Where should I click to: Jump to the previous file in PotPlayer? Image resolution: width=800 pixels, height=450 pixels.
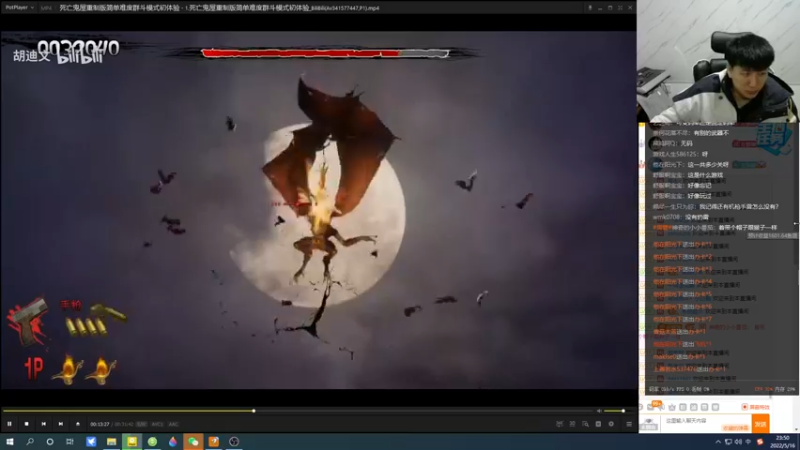coord(44,424)
